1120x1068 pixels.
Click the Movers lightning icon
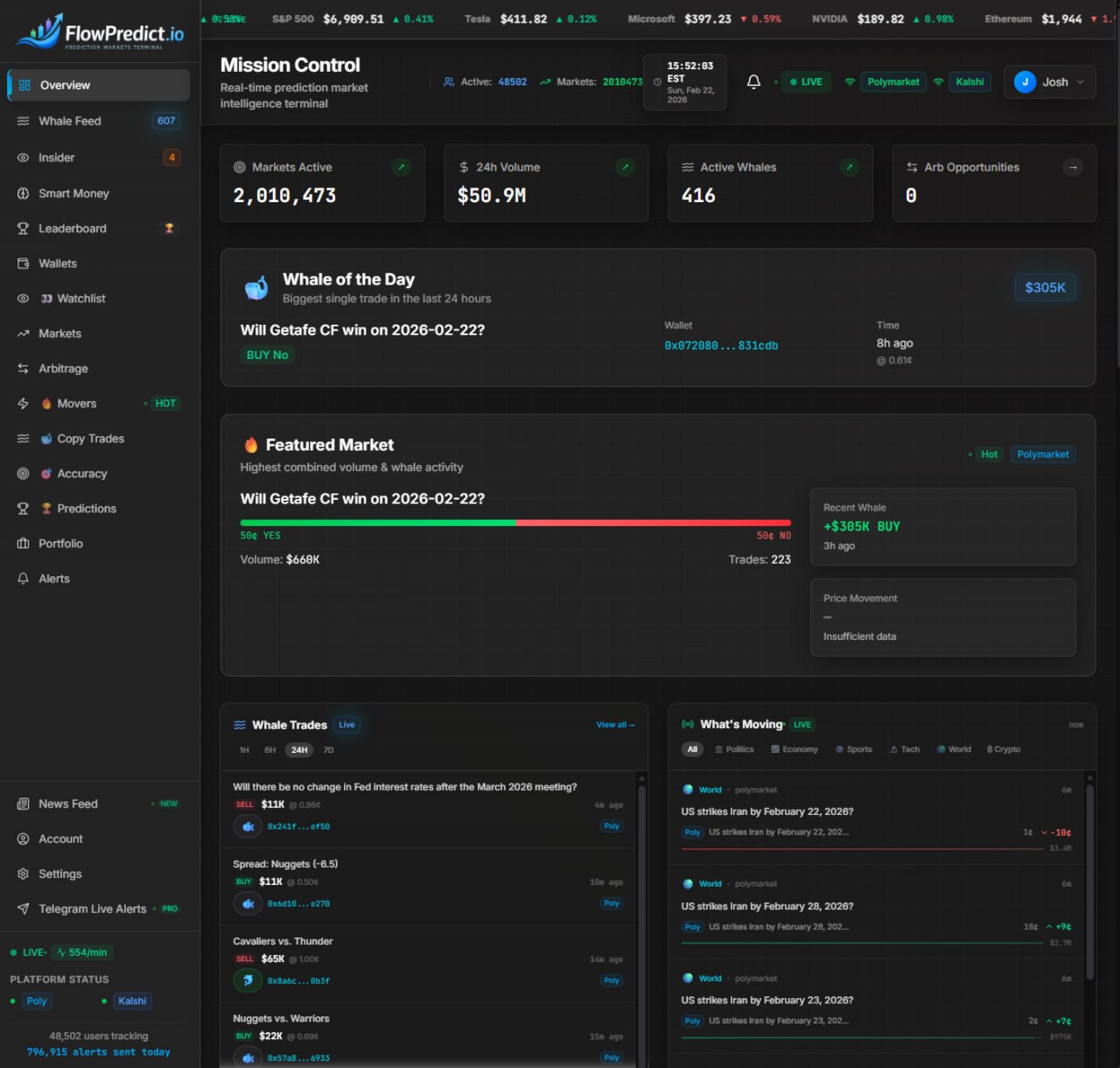tap(23, 404)
